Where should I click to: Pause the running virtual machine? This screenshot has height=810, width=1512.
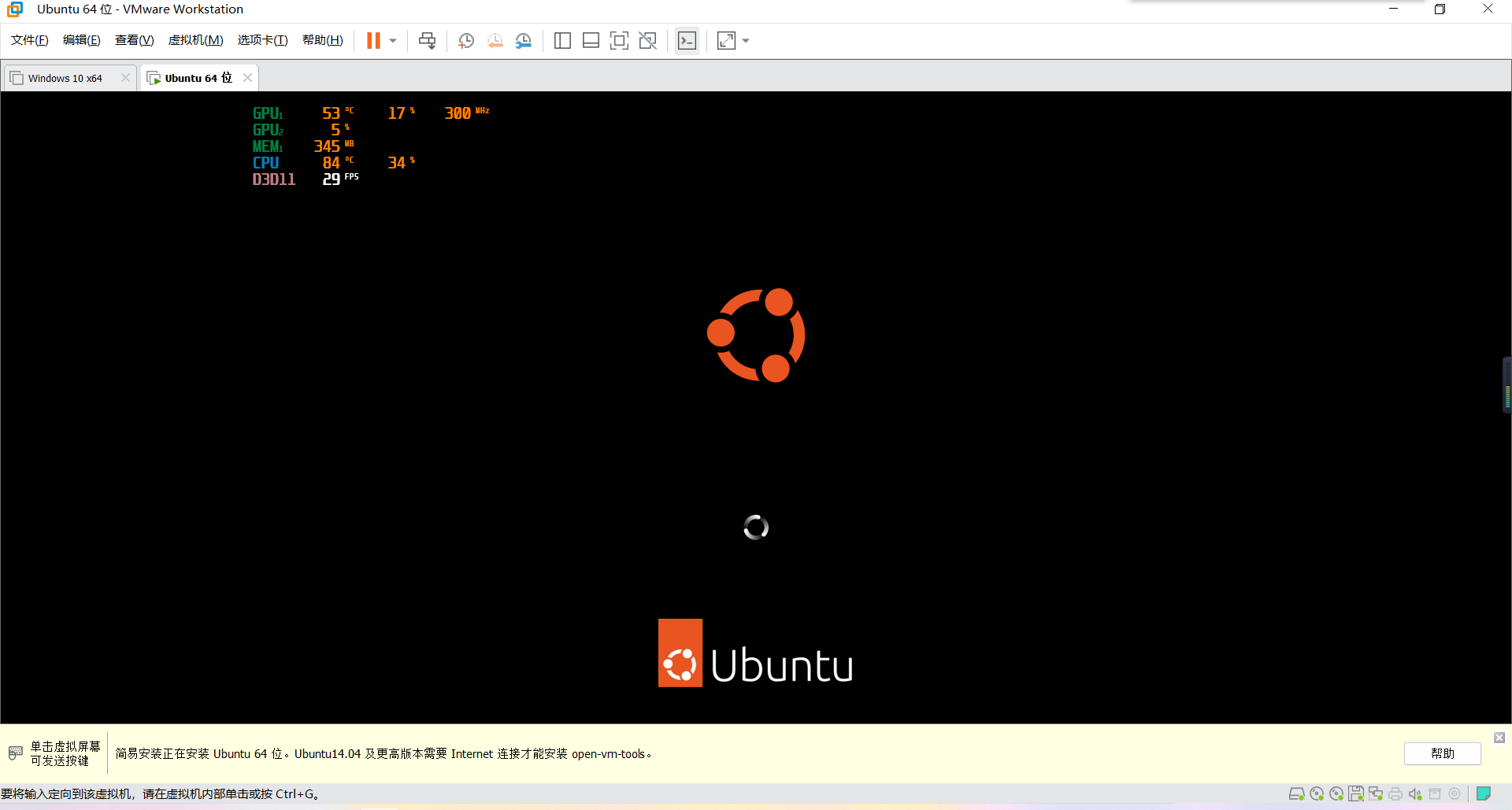[x=373, y=40]
